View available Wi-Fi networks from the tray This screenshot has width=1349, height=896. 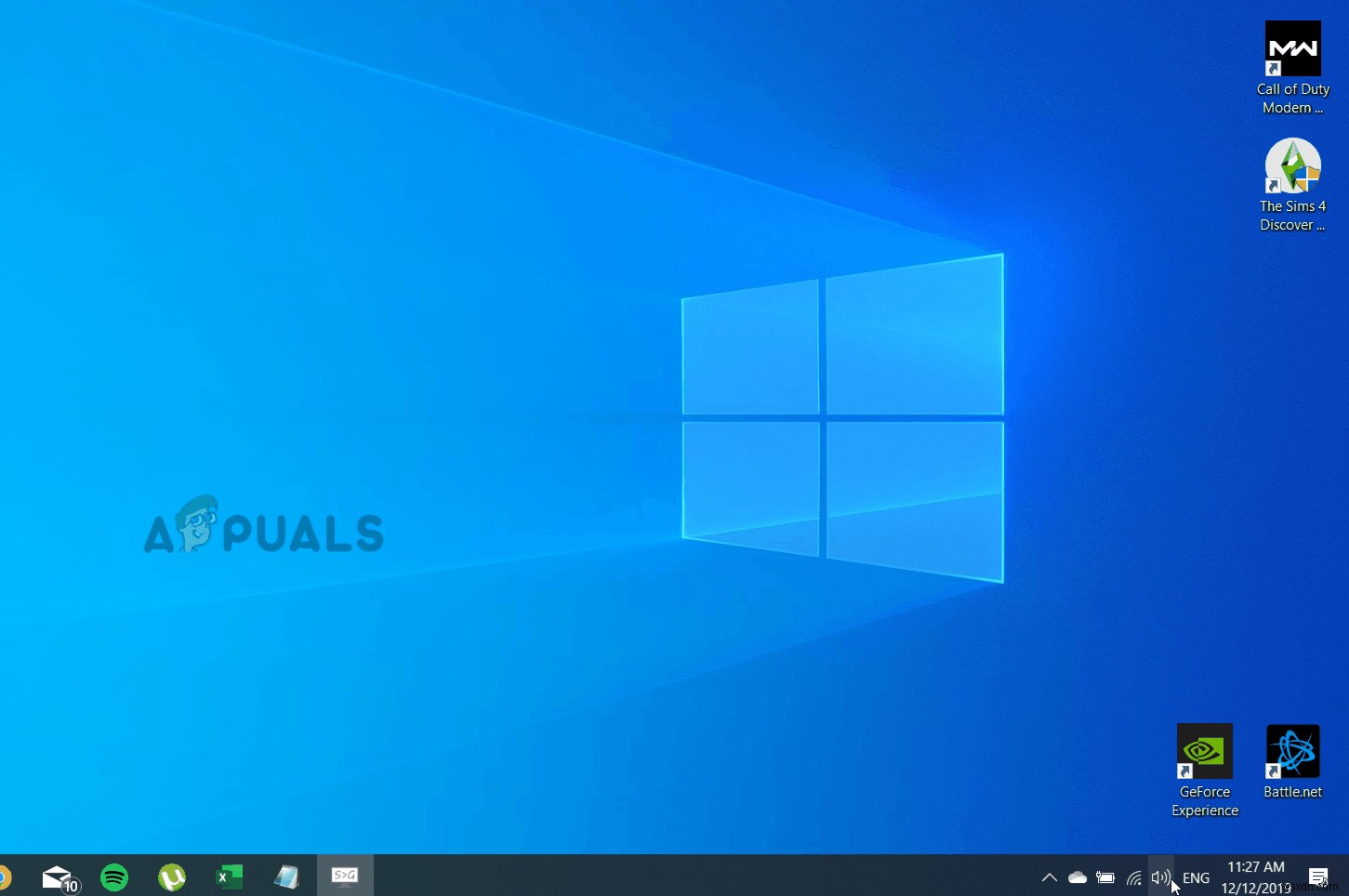point(1133,876)
